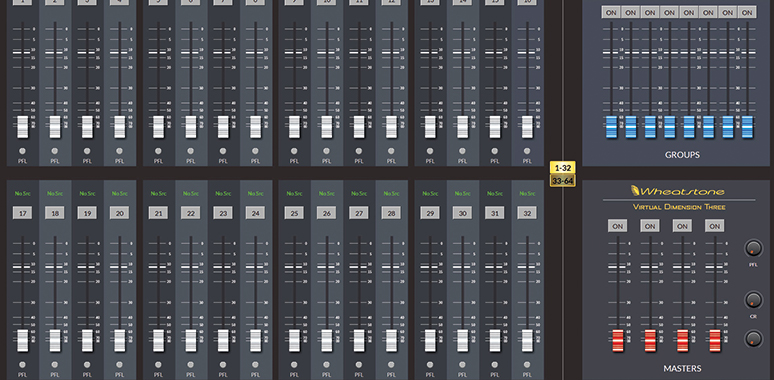Screen dimensions: 774x380
Task: Toggle first ON button in Groups
Action: [x=611, y=13]
